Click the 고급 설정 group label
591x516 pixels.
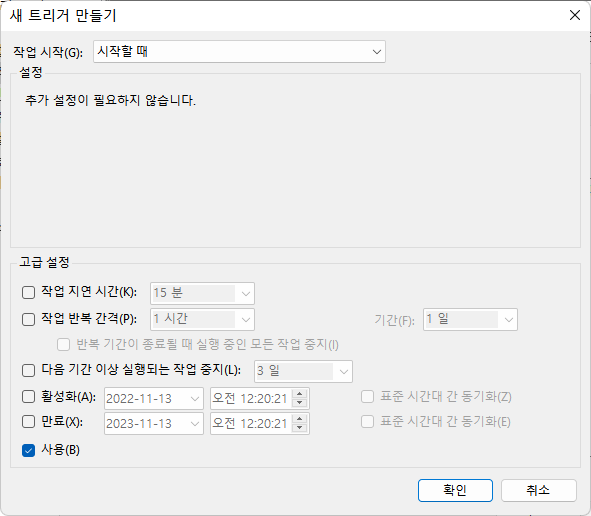click(x=44, y=262)
